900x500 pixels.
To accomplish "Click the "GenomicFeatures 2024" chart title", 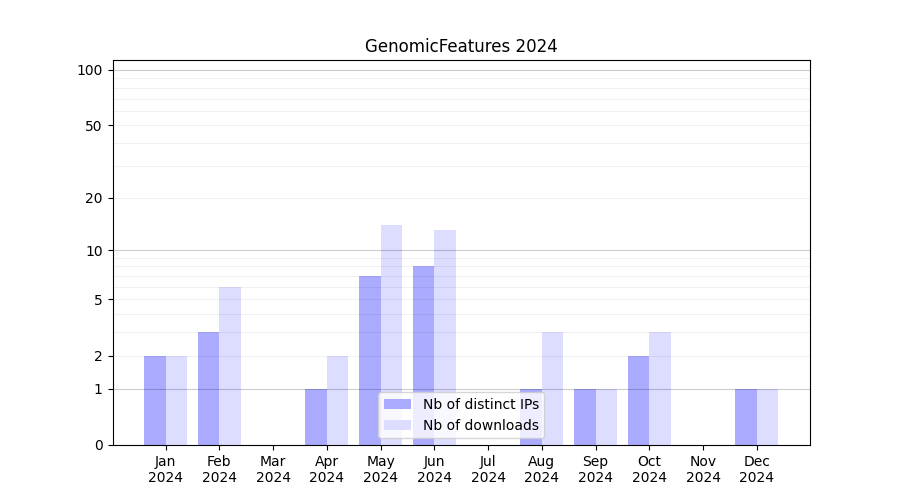I will [461, 46].
